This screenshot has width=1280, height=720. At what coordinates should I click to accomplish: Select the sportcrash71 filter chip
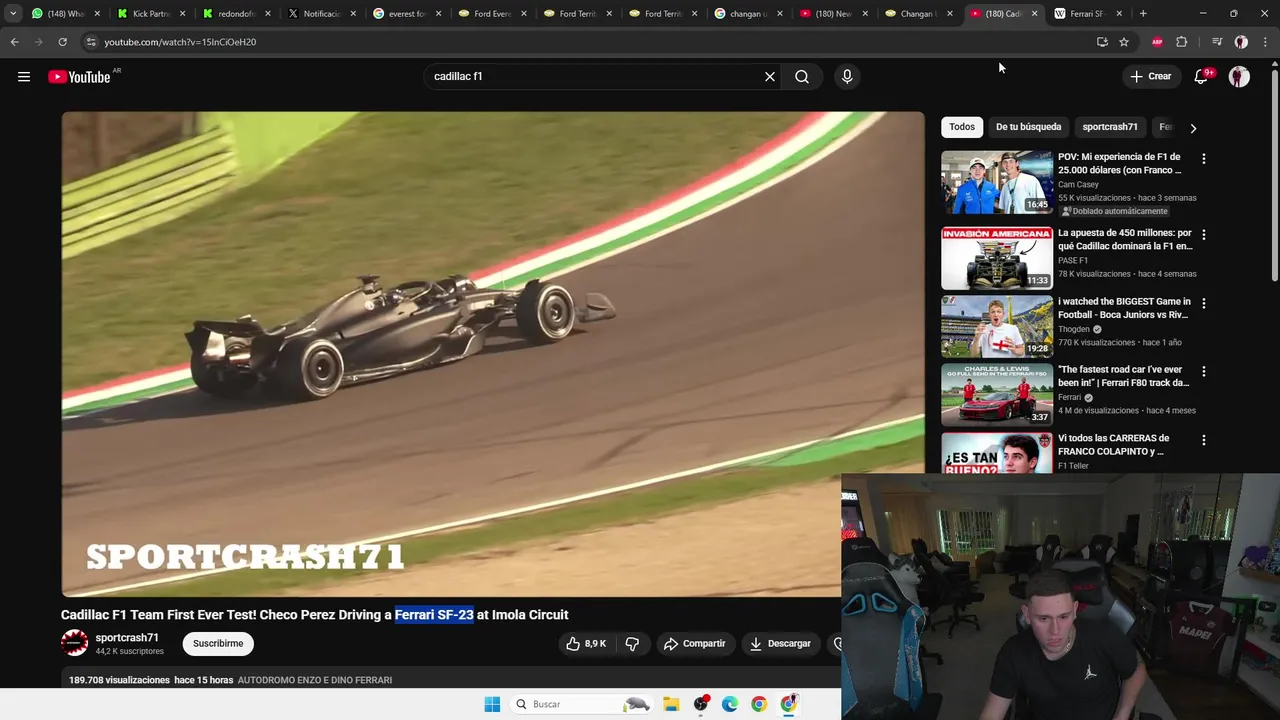(x=1110, y=127)
